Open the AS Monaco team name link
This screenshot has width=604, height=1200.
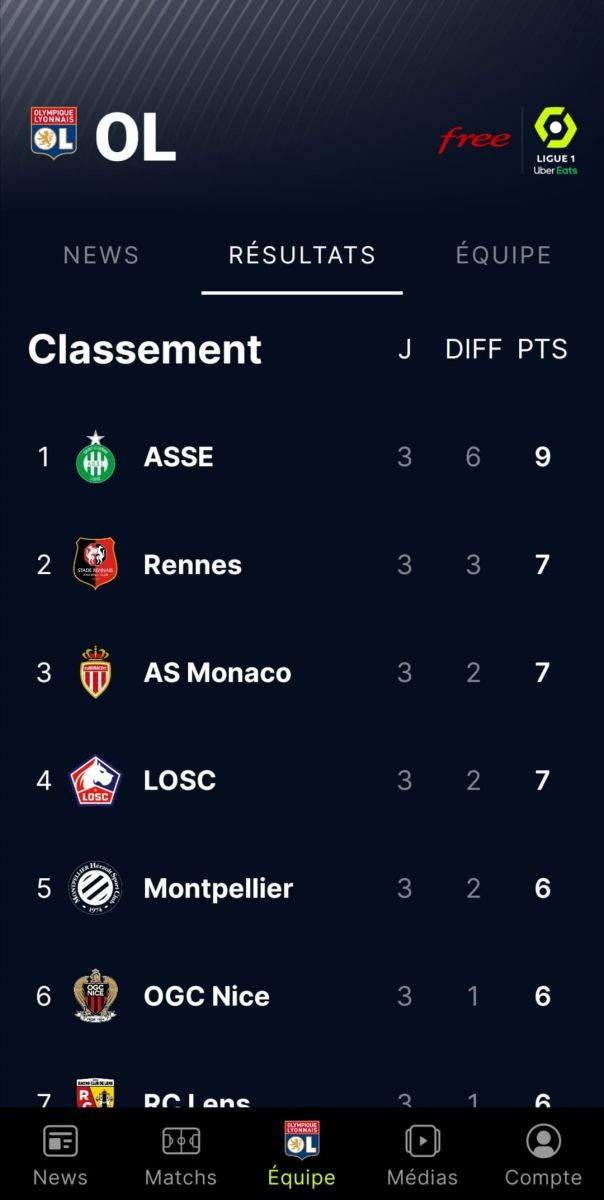(217, 673)
